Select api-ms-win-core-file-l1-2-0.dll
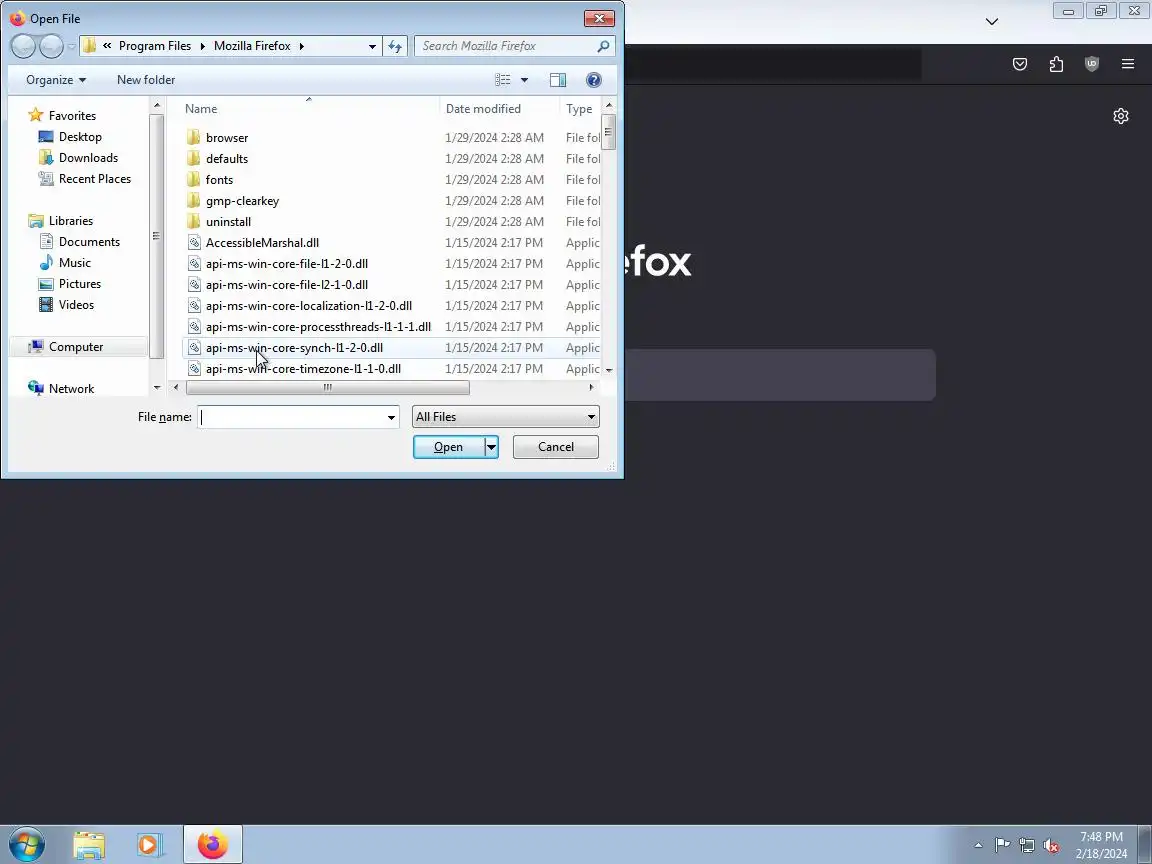The image size is (1152, 864). (x=287, y=263)
